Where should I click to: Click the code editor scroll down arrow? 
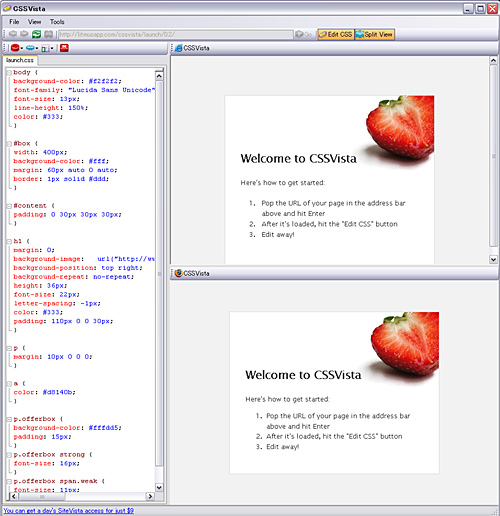tap(159, 487)
